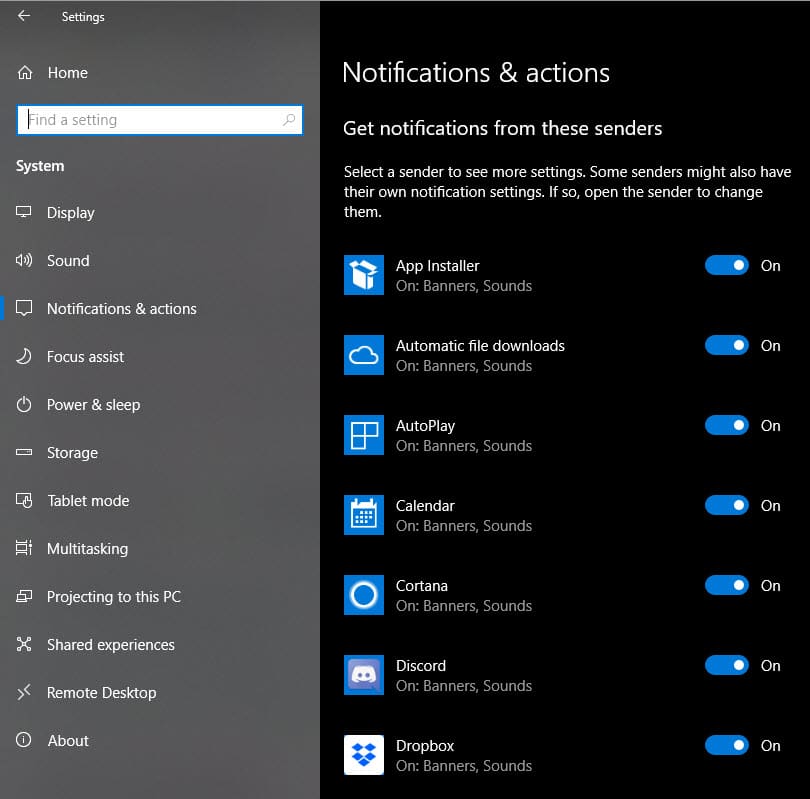Switch off Dropbox notifications toggle

pos(726,745)
